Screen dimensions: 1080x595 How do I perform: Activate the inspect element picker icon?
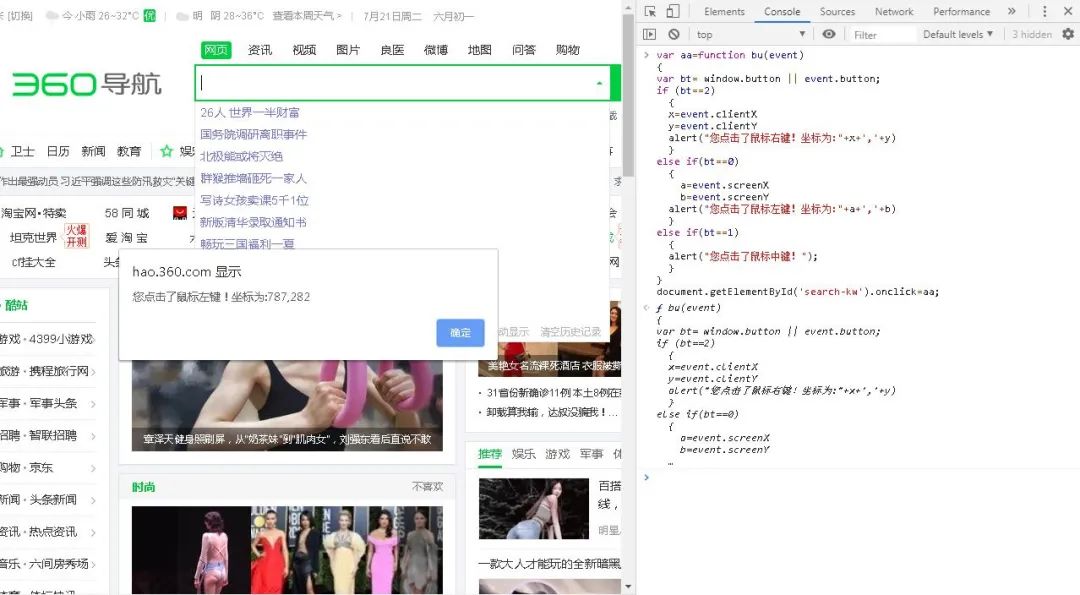[x=650, y=11]
